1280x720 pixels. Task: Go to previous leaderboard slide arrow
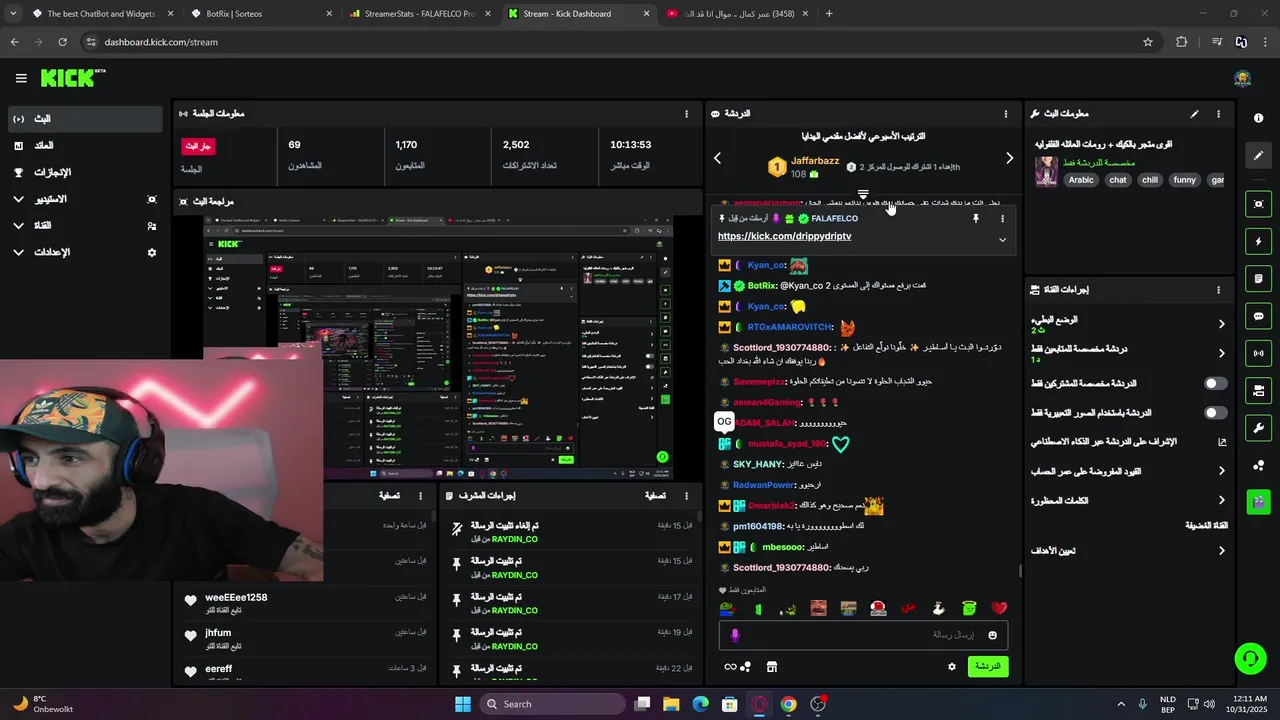click(717, 158)
